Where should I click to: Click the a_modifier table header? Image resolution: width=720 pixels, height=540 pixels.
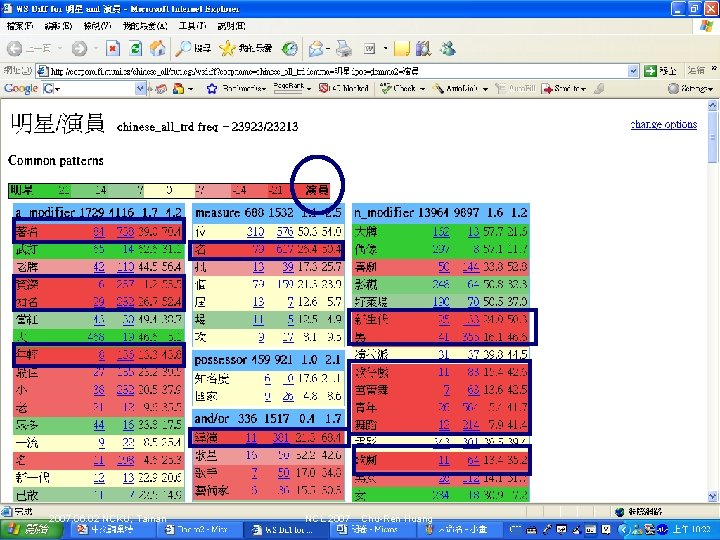99,213
